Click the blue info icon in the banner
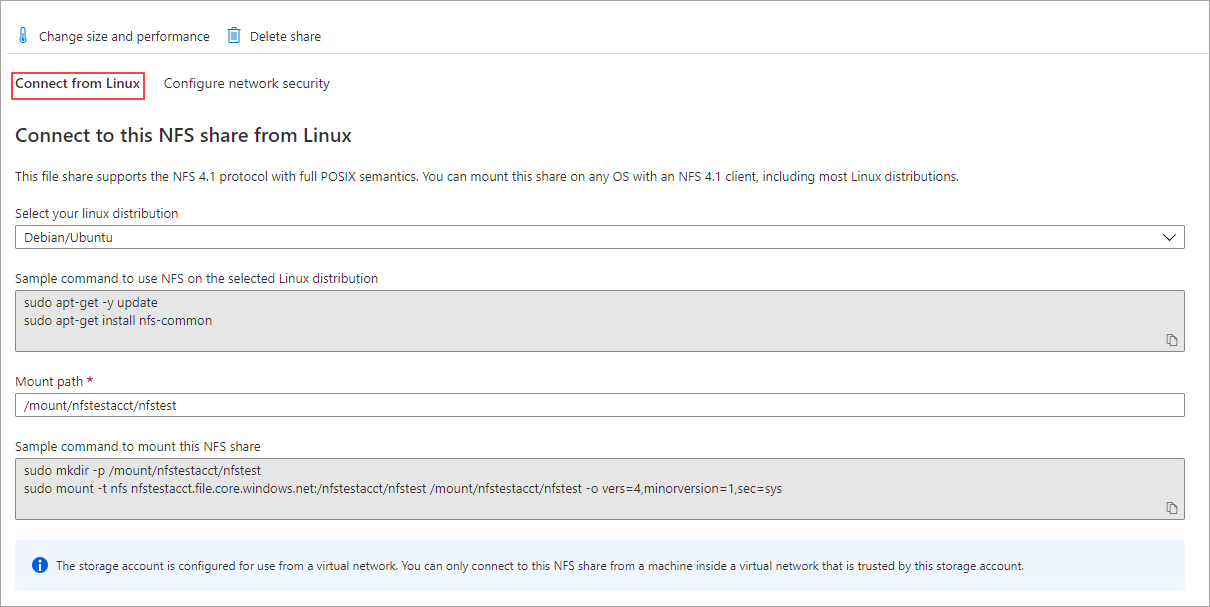 [40, 565]
